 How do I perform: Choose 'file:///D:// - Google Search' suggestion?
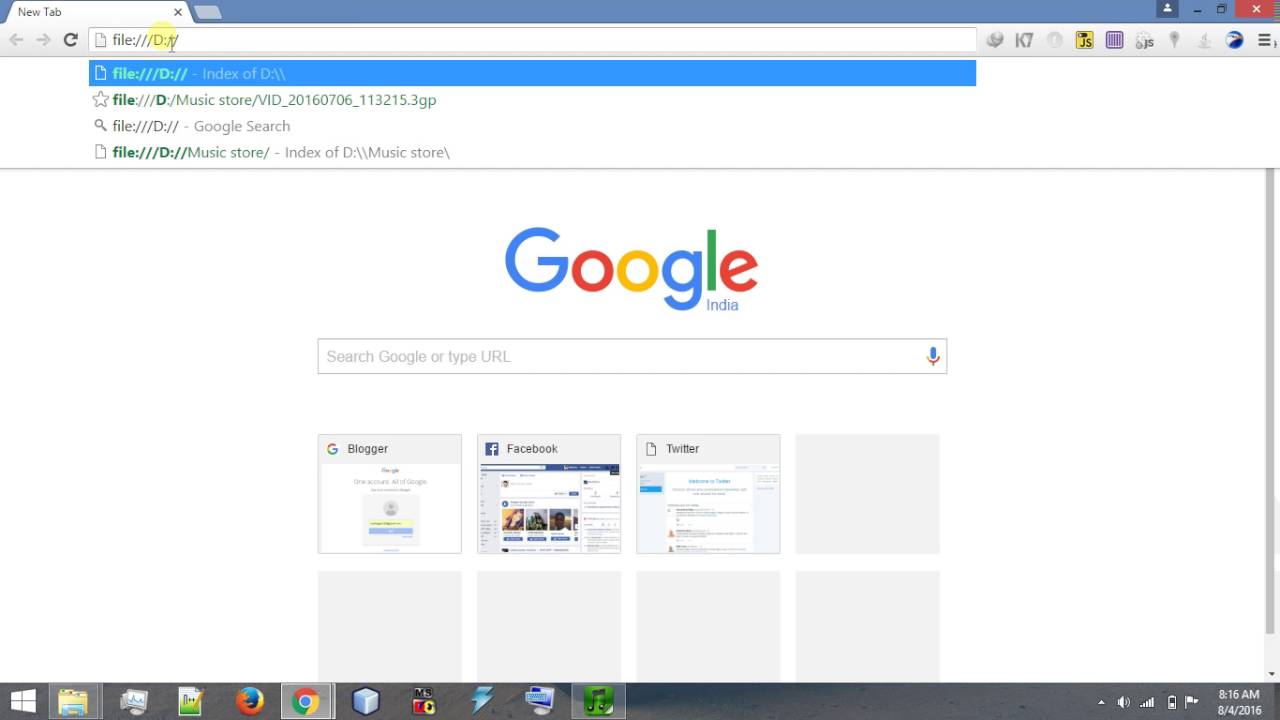tap(532, 126)
